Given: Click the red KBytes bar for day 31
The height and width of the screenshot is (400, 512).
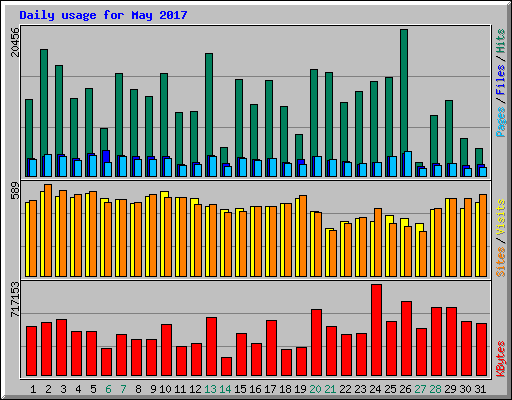Looking at the screenshot, I should click(481, 349).
